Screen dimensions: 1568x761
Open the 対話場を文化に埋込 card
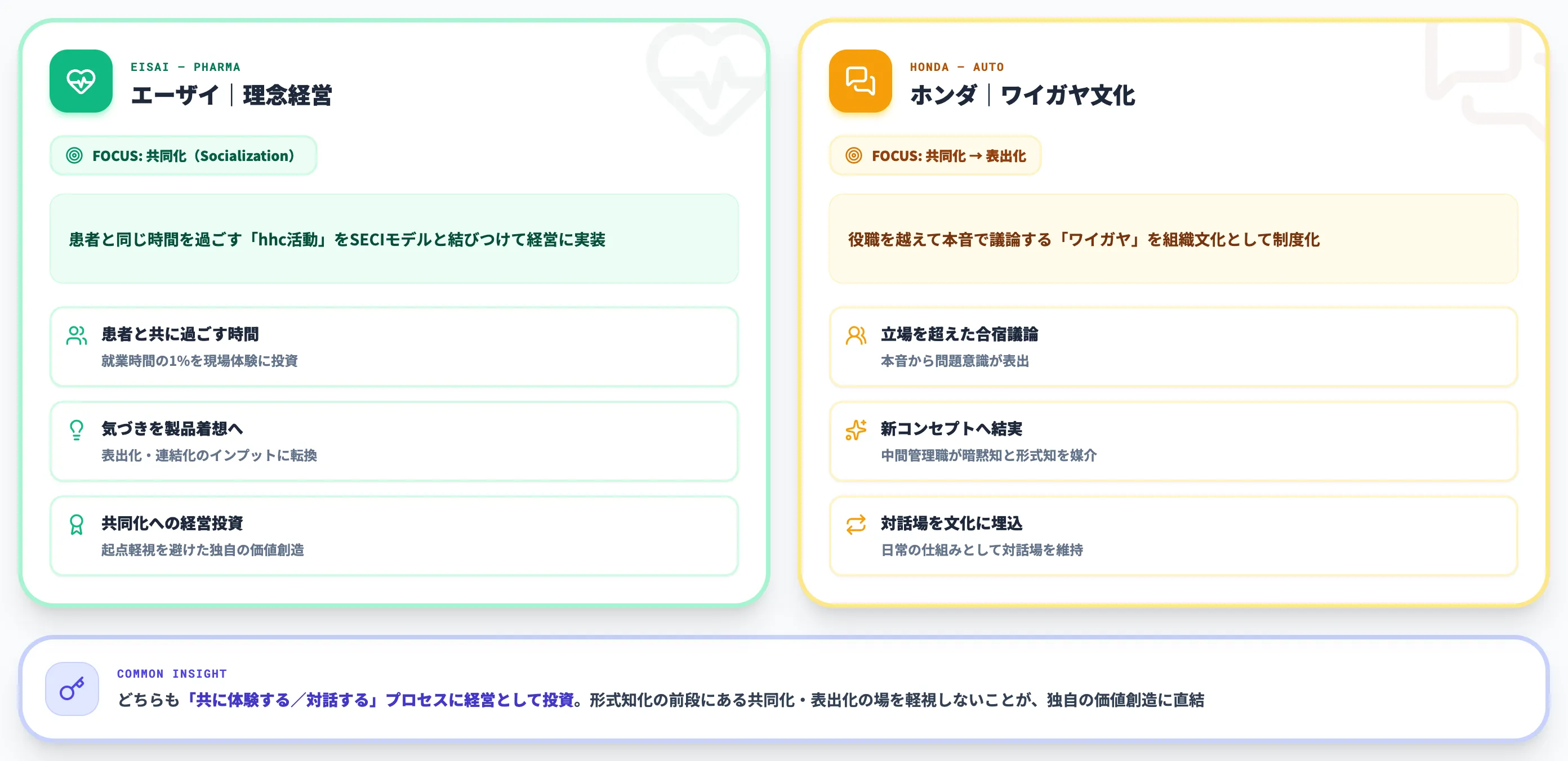click(x=1173, y=536)
